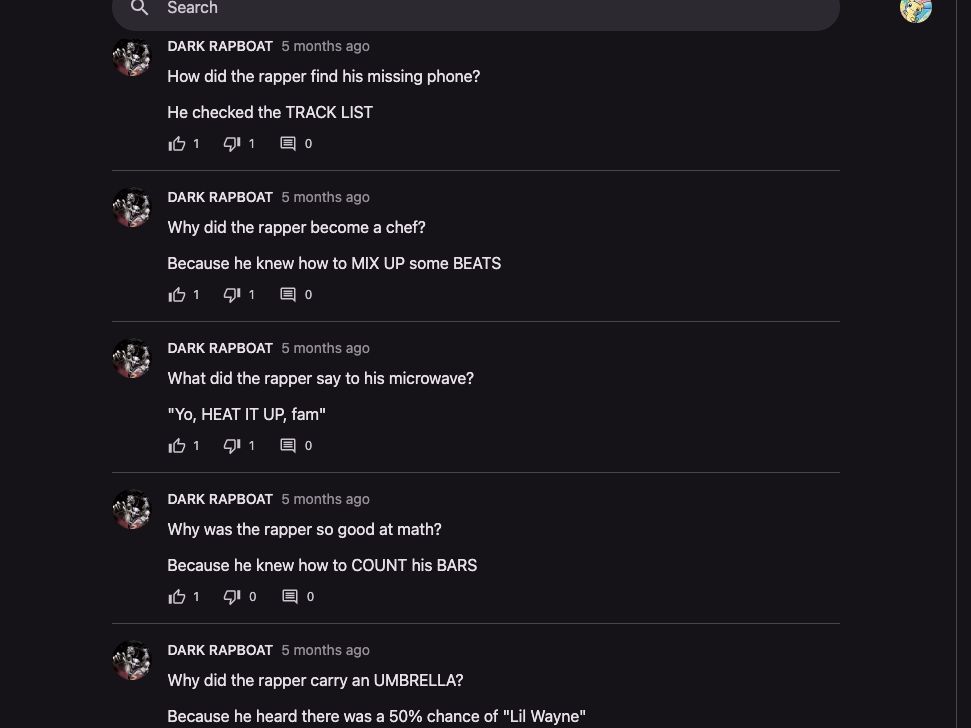Like the MIX UP some BEATS comment

(177, 295)
